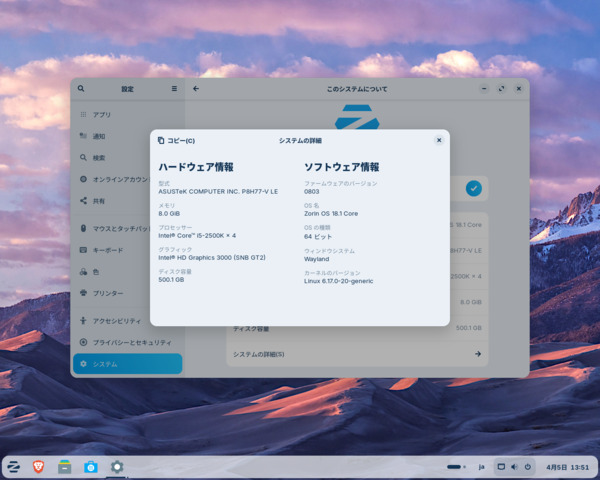Click the Intel Core i5-2500K × 4 text
Viewport: 600px width, 480px height.
[x=197, y=235]
